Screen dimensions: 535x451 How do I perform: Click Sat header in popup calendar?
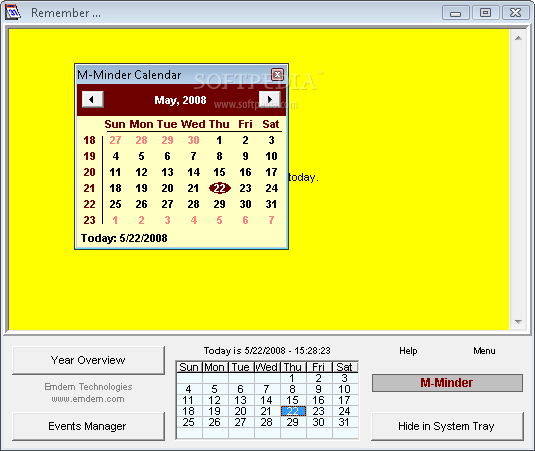pos(271,124)
